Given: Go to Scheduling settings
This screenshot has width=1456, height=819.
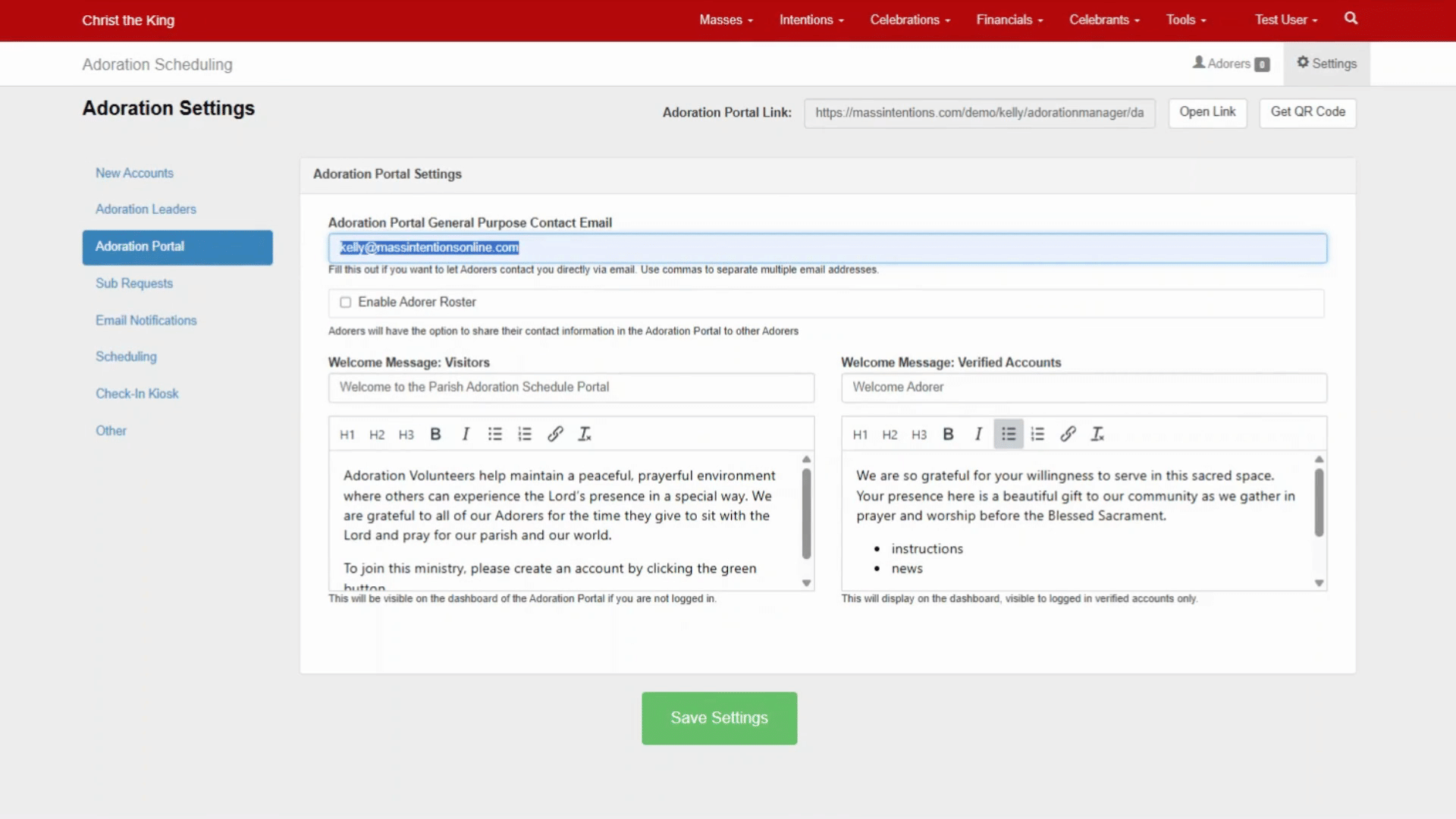Looking at the screenshot, I should pyautogui.click(x=126, y=357).
